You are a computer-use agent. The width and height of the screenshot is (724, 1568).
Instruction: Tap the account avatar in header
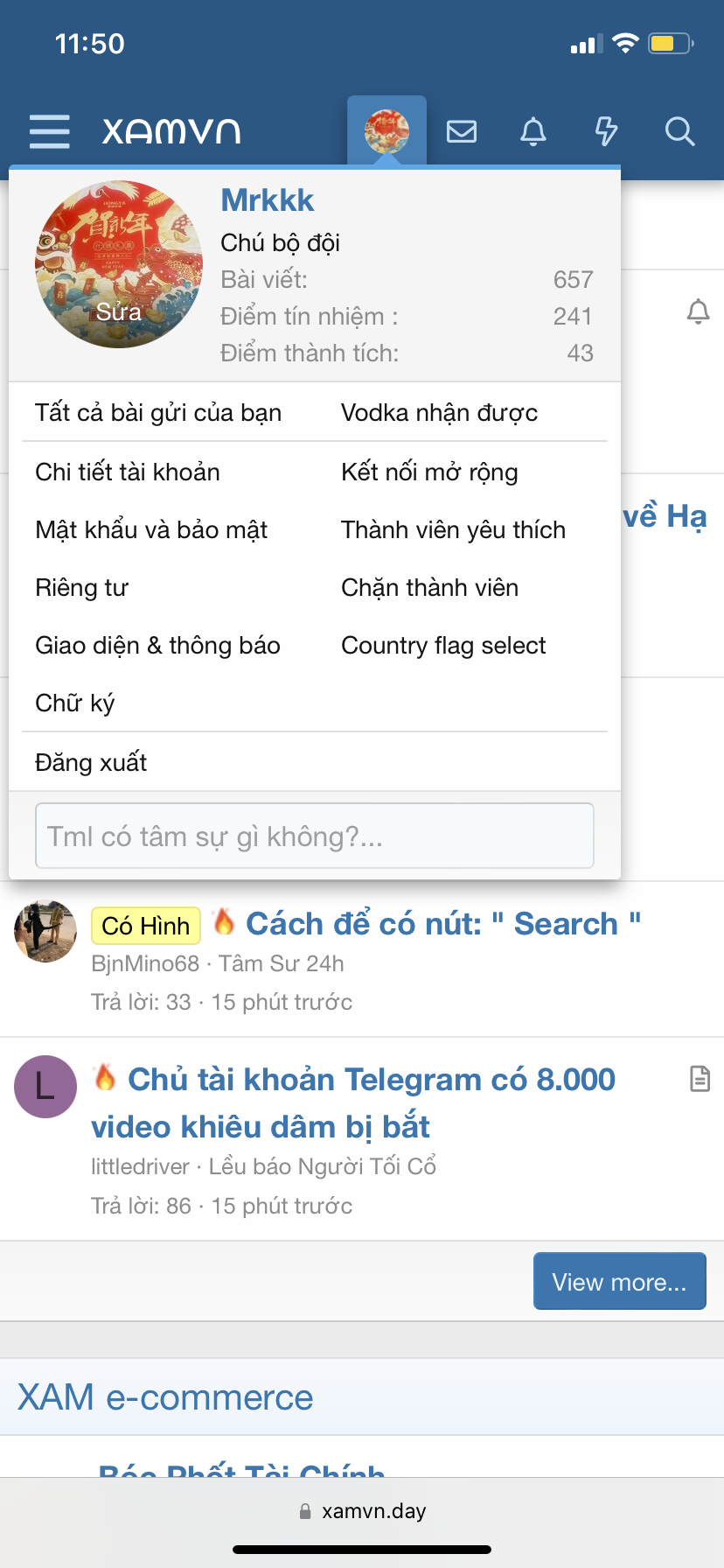387,131
